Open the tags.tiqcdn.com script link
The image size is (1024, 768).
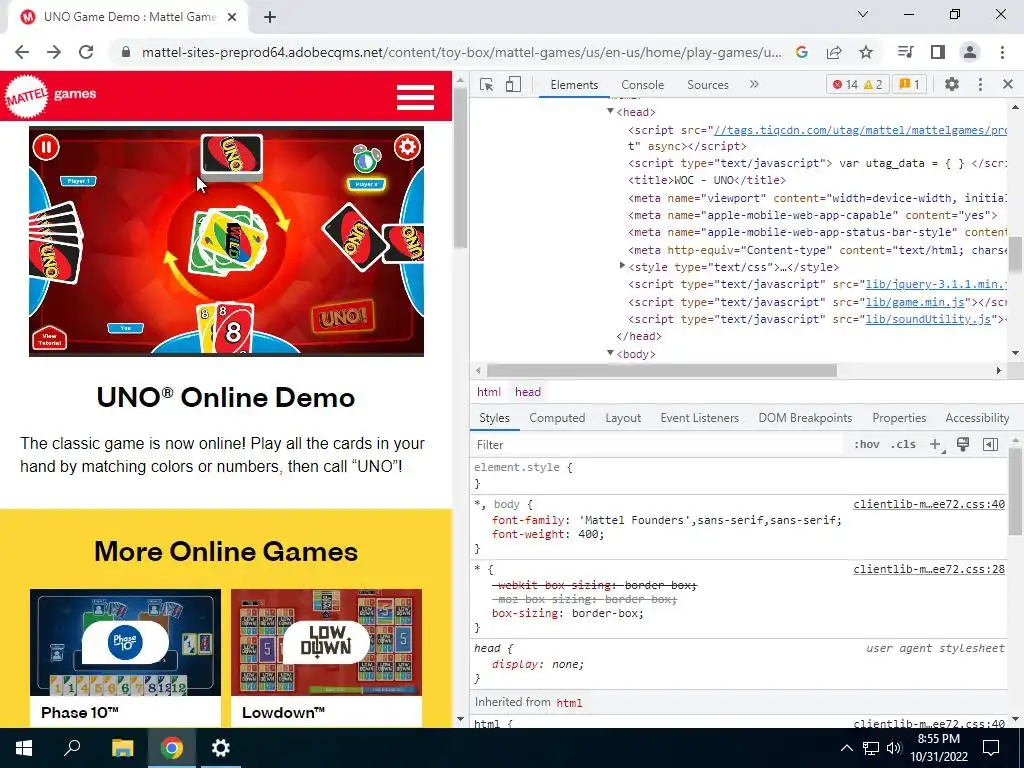[x=860, y=130]
